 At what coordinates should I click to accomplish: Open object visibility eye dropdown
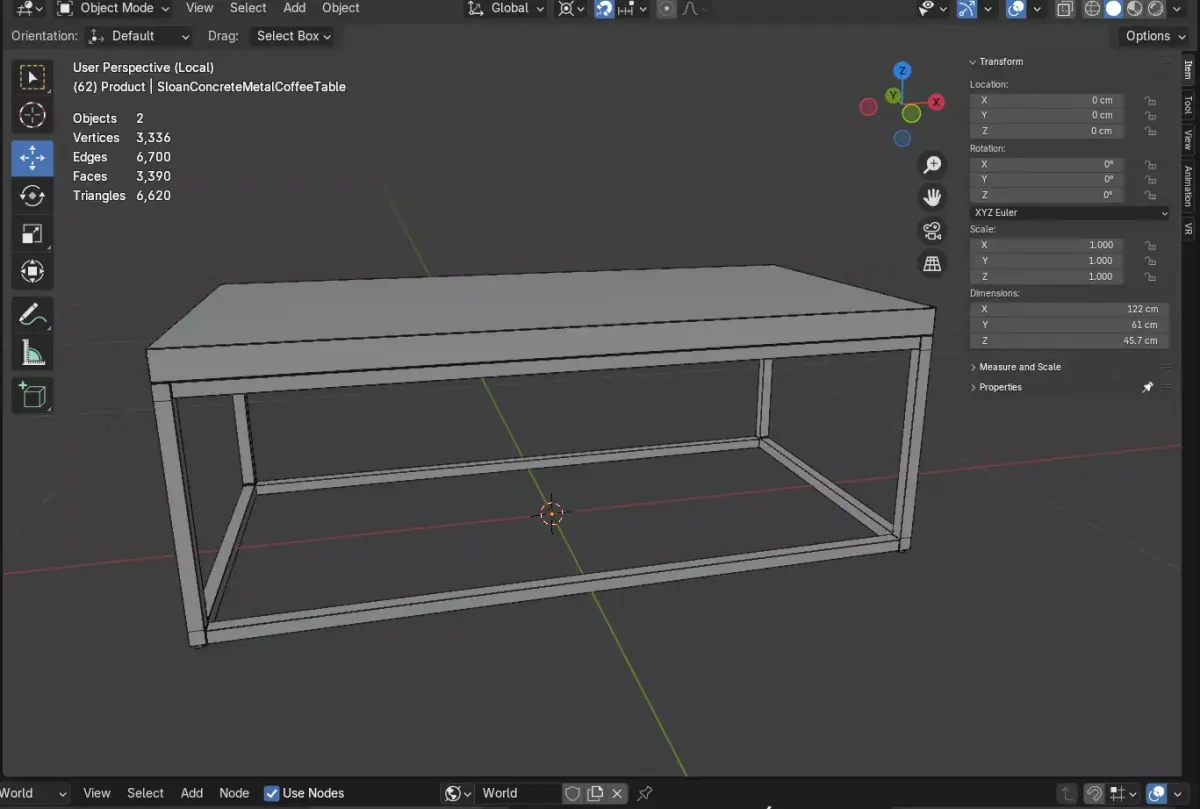[932, 8]
